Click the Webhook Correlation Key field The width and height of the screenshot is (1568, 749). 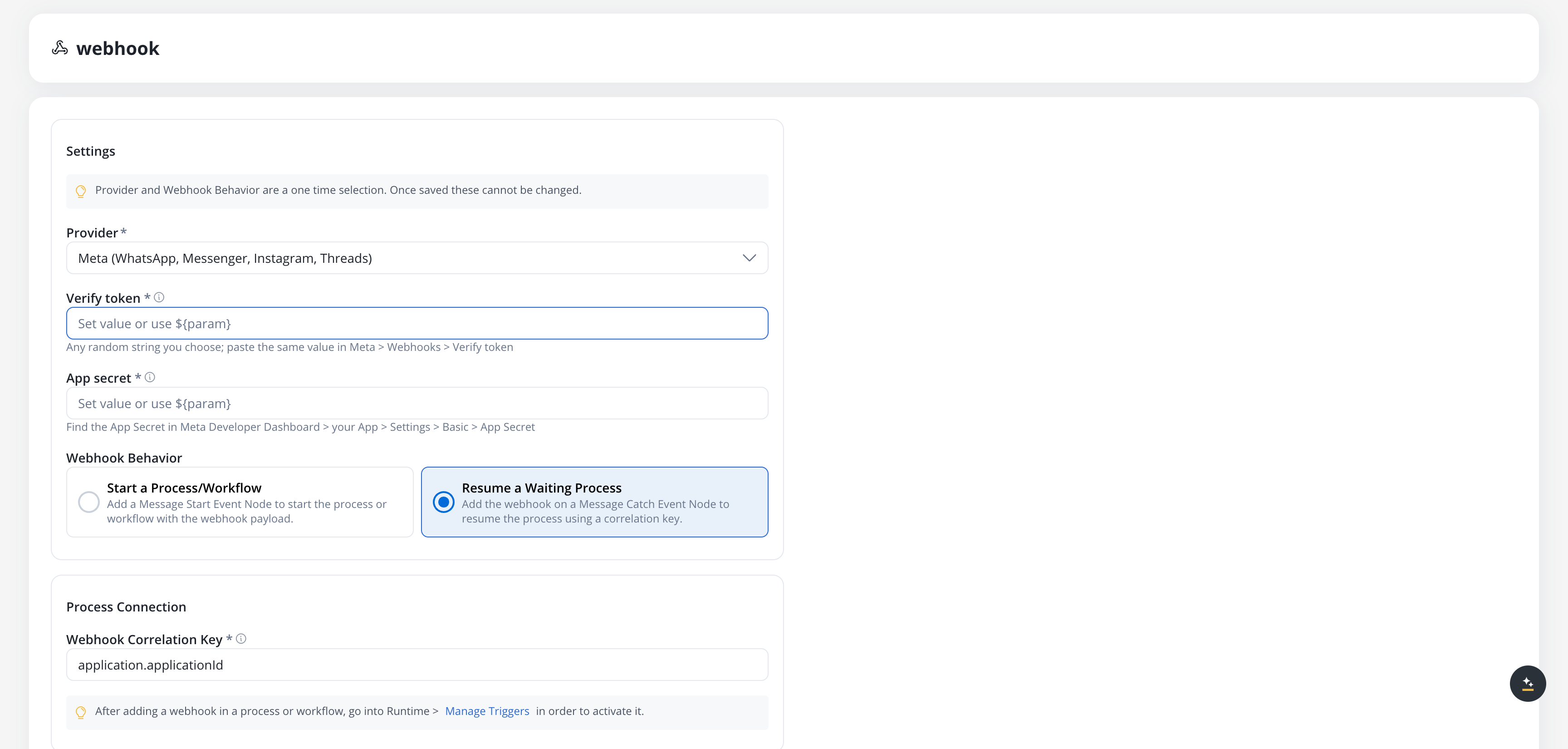417,665
